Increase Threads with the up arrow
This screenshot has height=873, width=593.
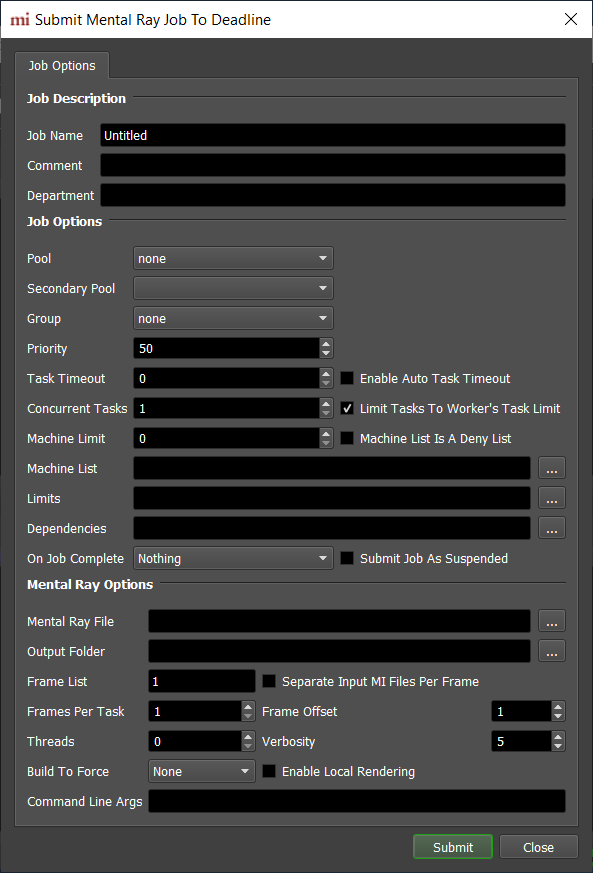(x=248, y=737)
